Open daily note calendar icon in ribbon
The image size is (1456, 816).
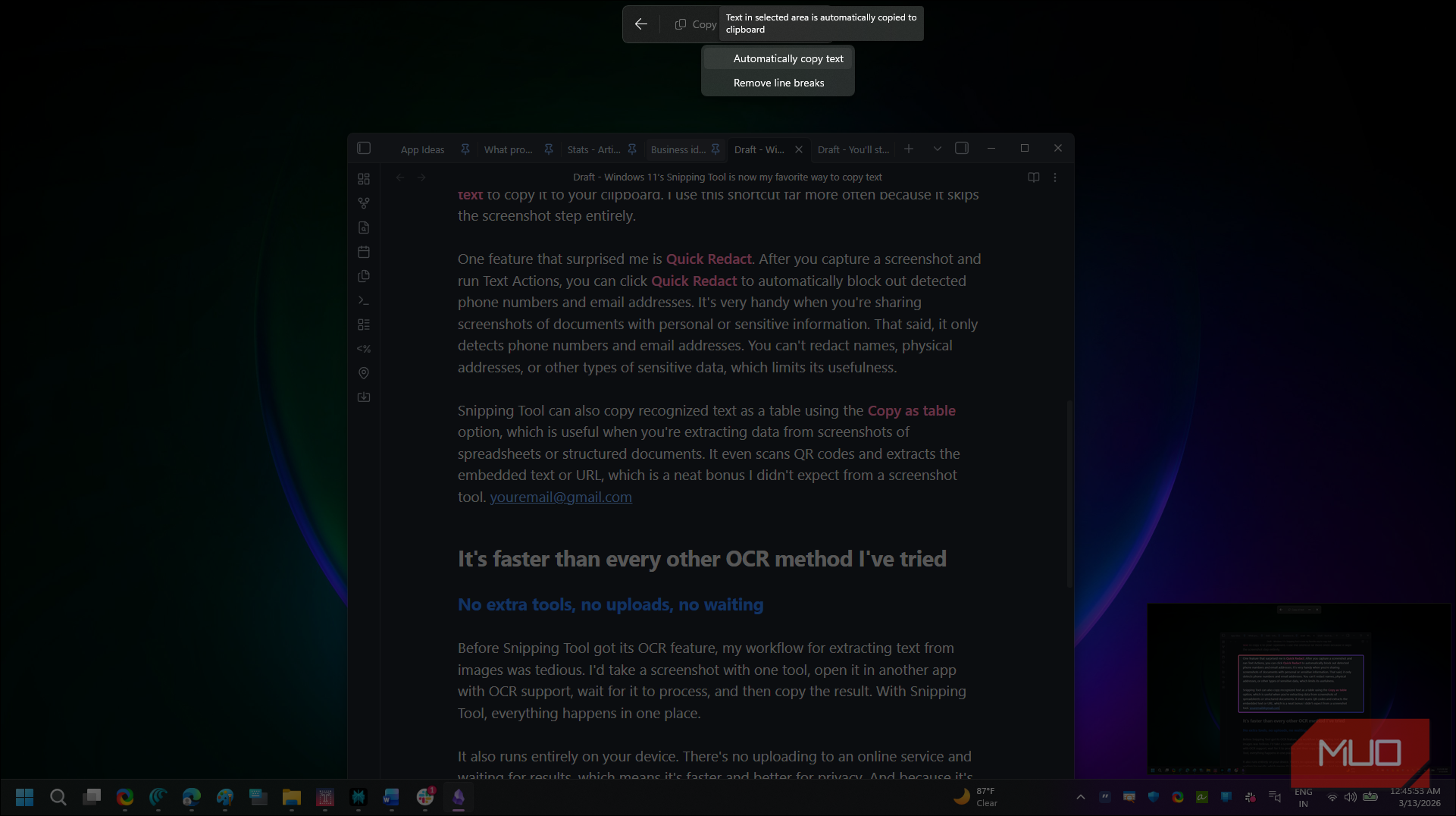364,252
